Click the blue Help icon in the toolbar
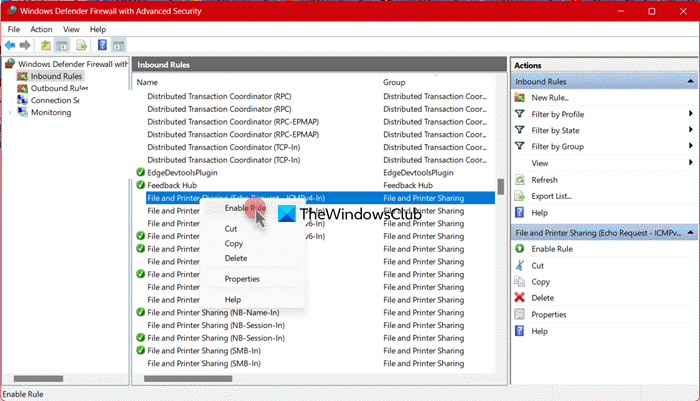This screenshot has height=401, width=700. pos(101,45)
